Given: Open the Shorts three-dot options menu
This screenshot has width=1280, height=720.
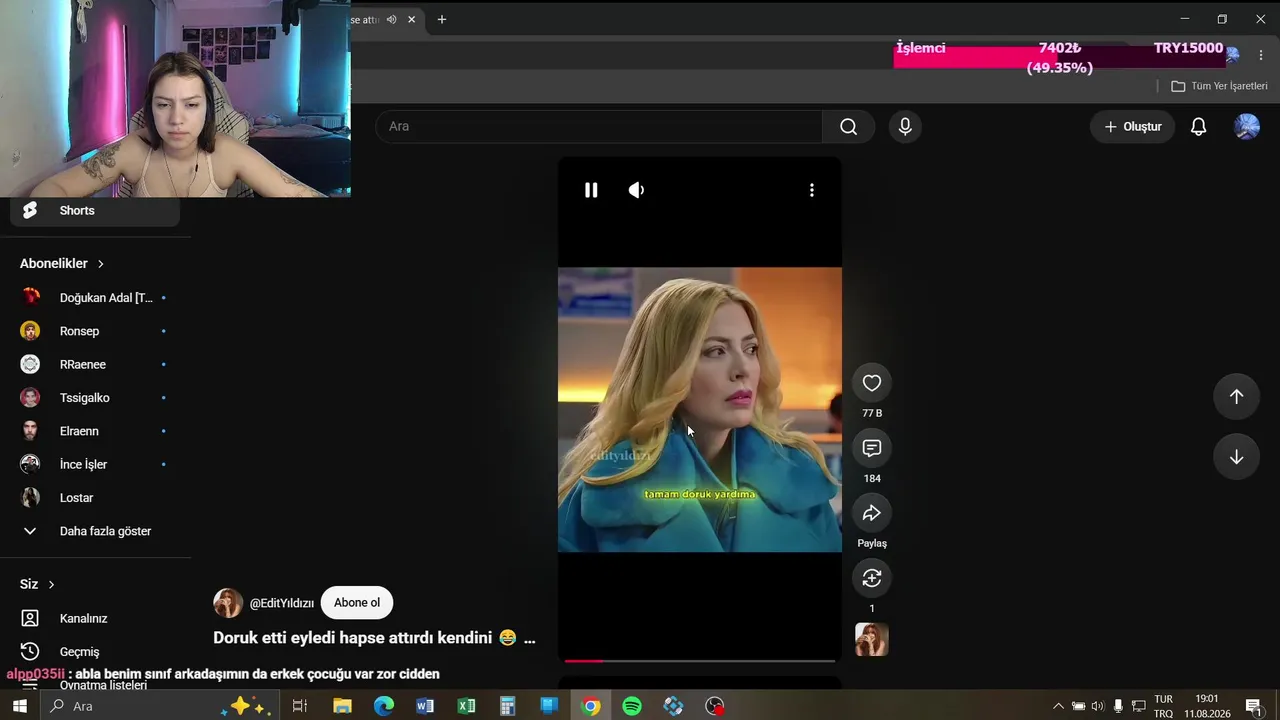Looking at the screenshot, I should [812, 190].
